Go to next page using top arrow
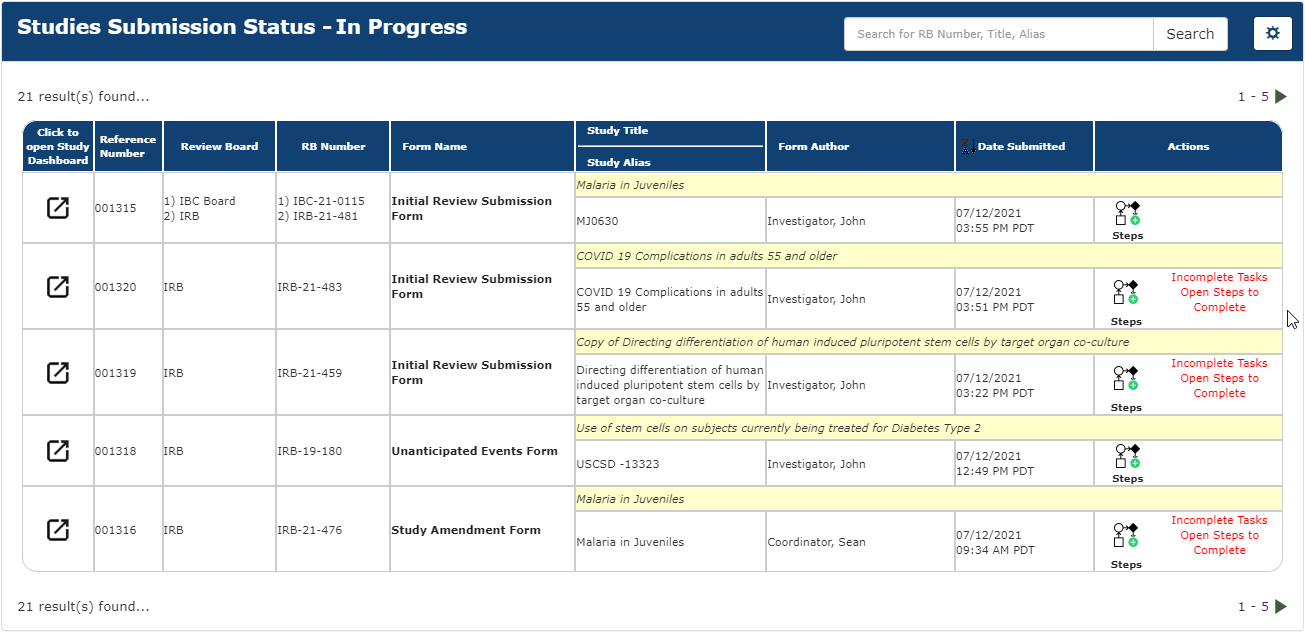The width and height of the screenshot is (1305, 632). [1281, 97]
